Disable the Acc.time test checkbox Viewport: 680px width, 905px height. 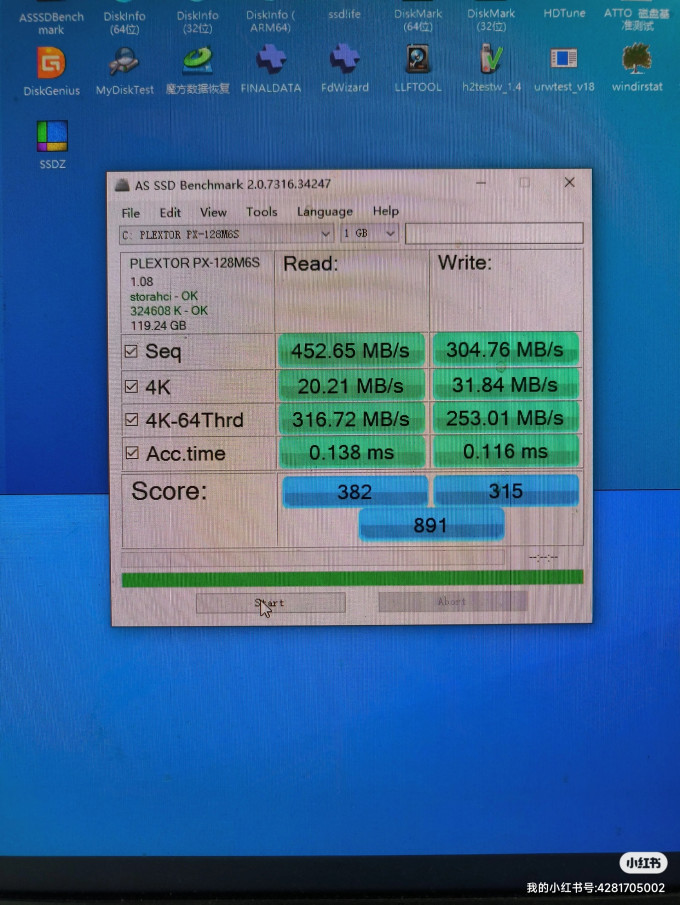coord(131,454)
